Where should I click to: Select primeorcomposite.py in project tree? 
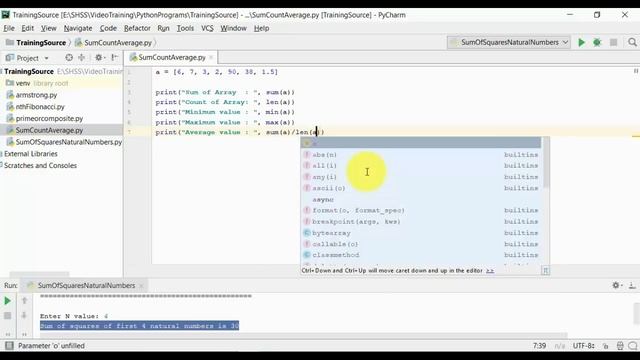point(49,119)
